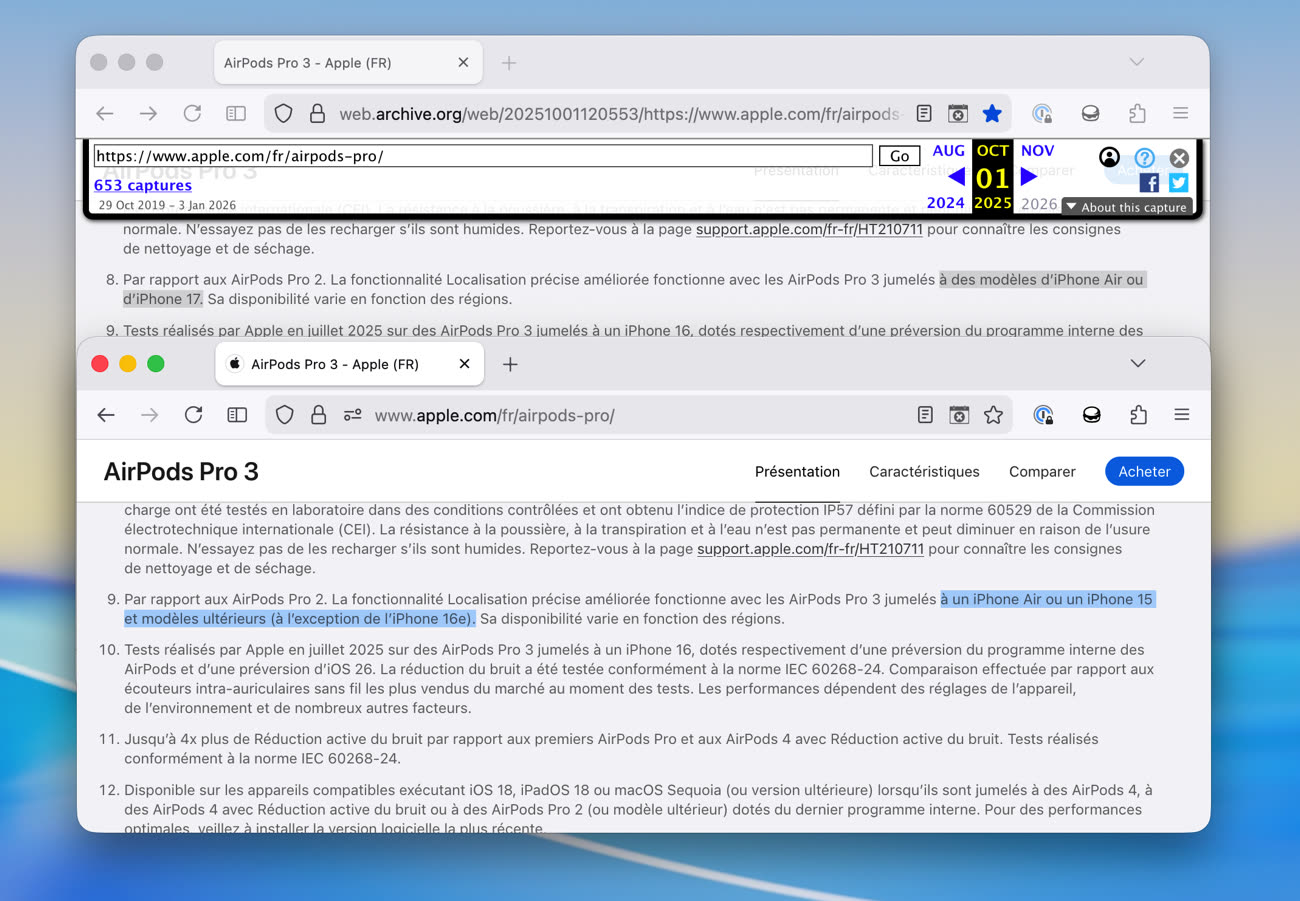Expand the About this capture panel
Viewport: 1300px width, 901px height.
click(x=1125, y=207)
